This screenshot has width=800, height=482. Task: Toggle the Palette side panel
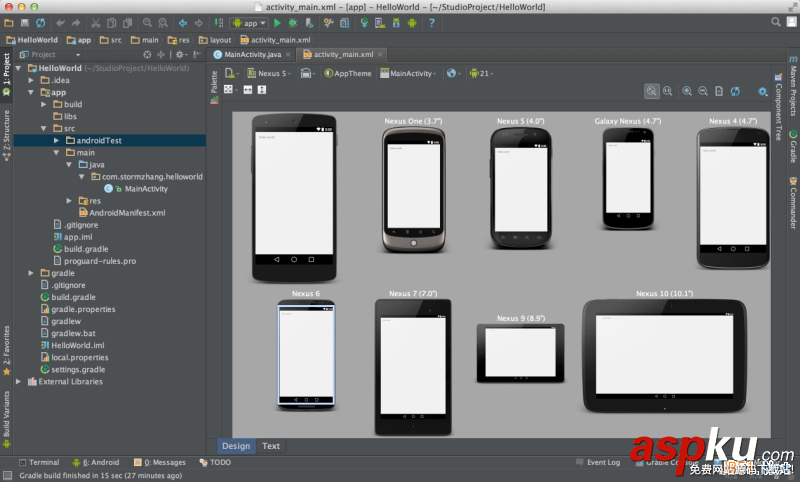214,86
